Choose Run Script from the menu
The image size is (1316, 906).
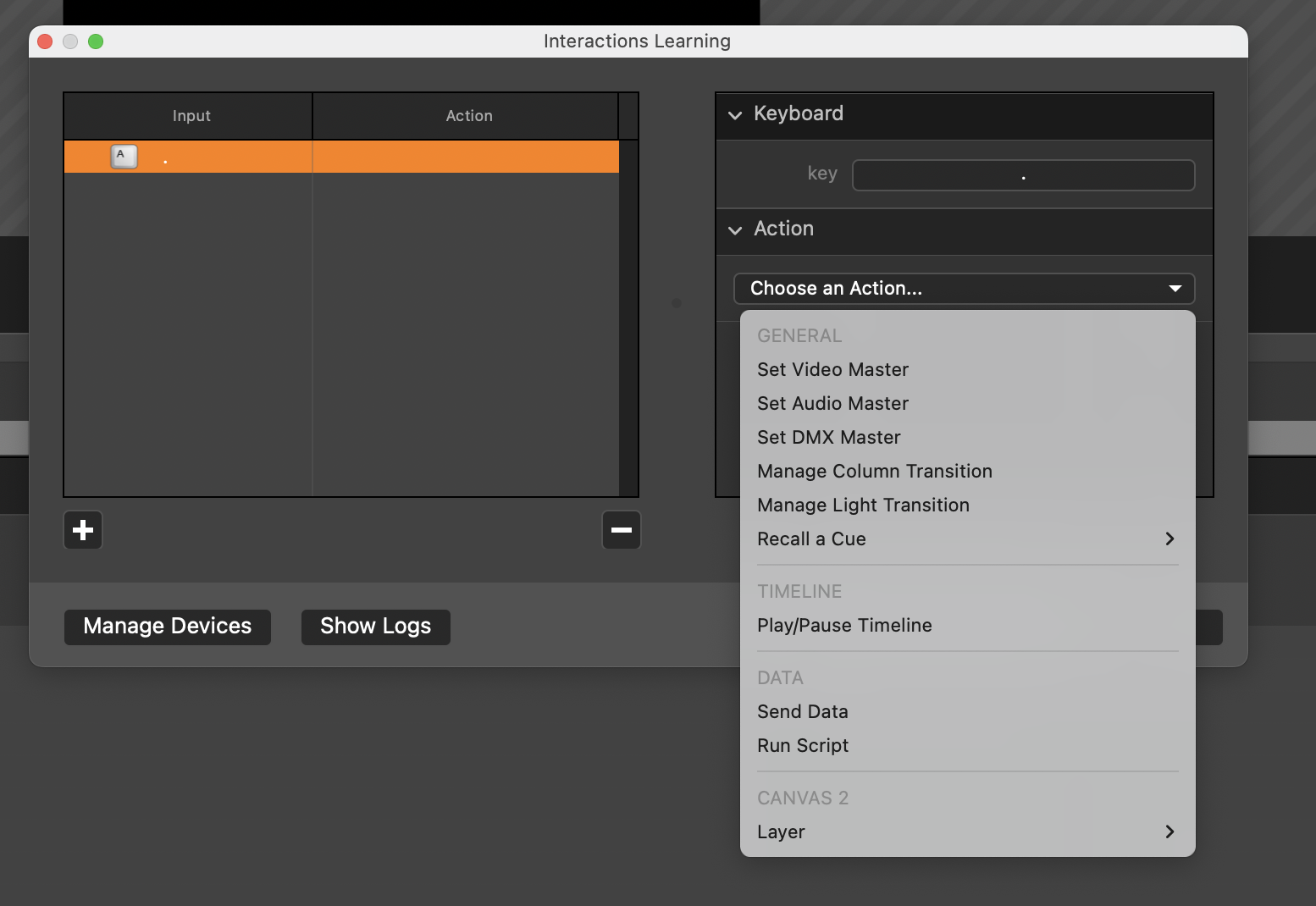pyautogui.click(x=802, y=746)
